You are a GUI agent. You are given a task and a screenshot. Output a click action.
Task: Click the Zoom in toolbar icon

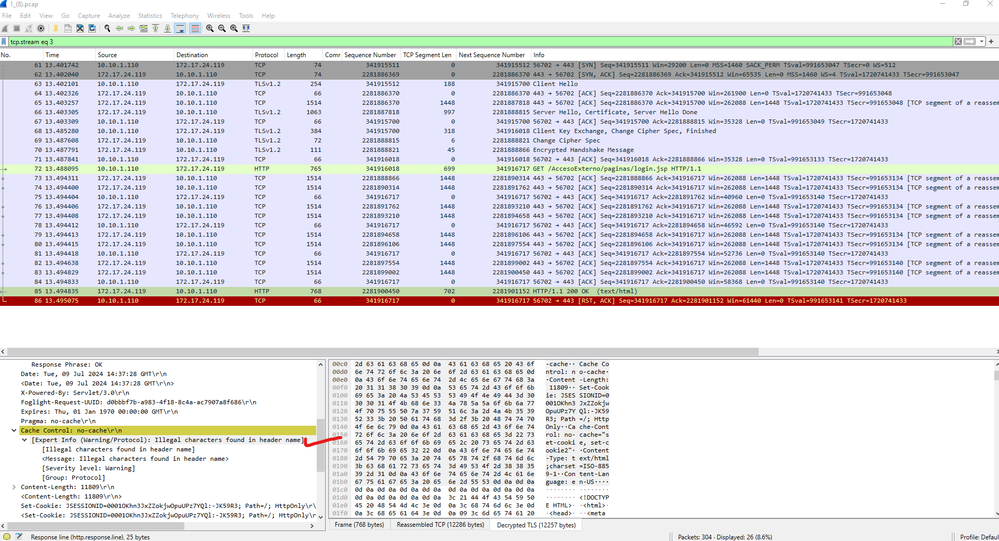point(209,28)
